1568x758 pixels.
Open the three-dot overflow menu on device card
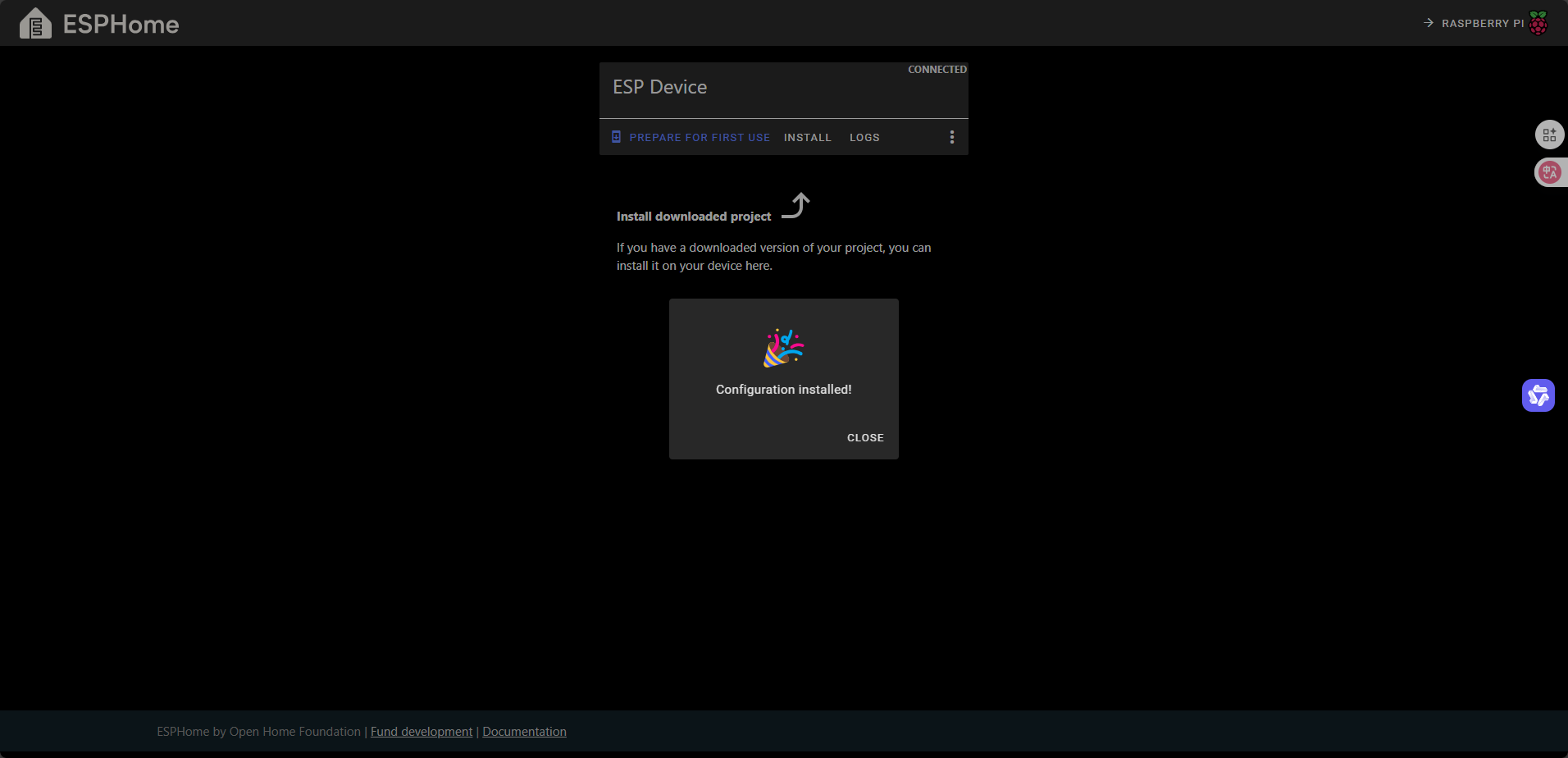coord(951,137)
